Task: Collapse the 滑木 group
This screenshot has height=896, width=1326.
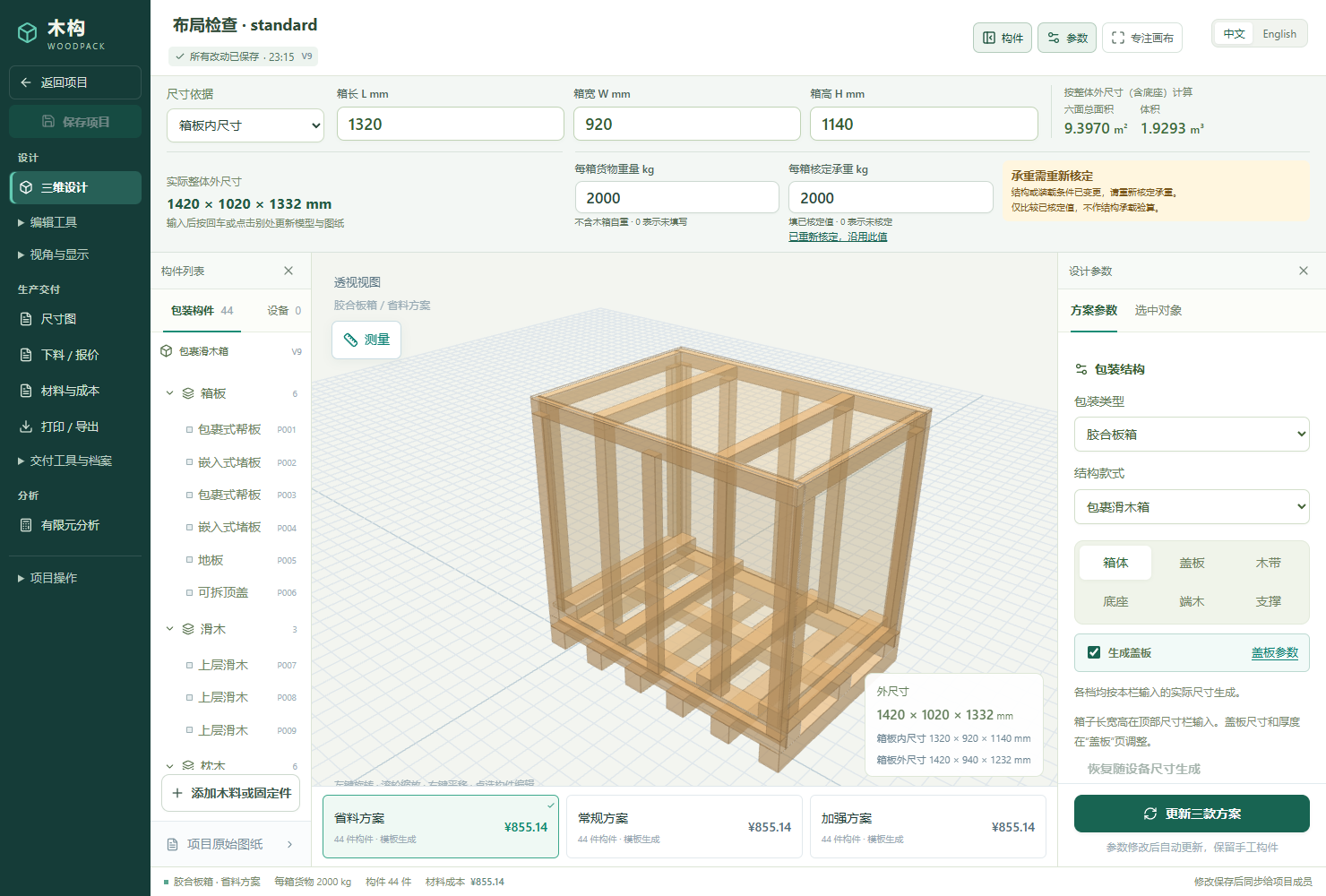Action: pos(169,629)
